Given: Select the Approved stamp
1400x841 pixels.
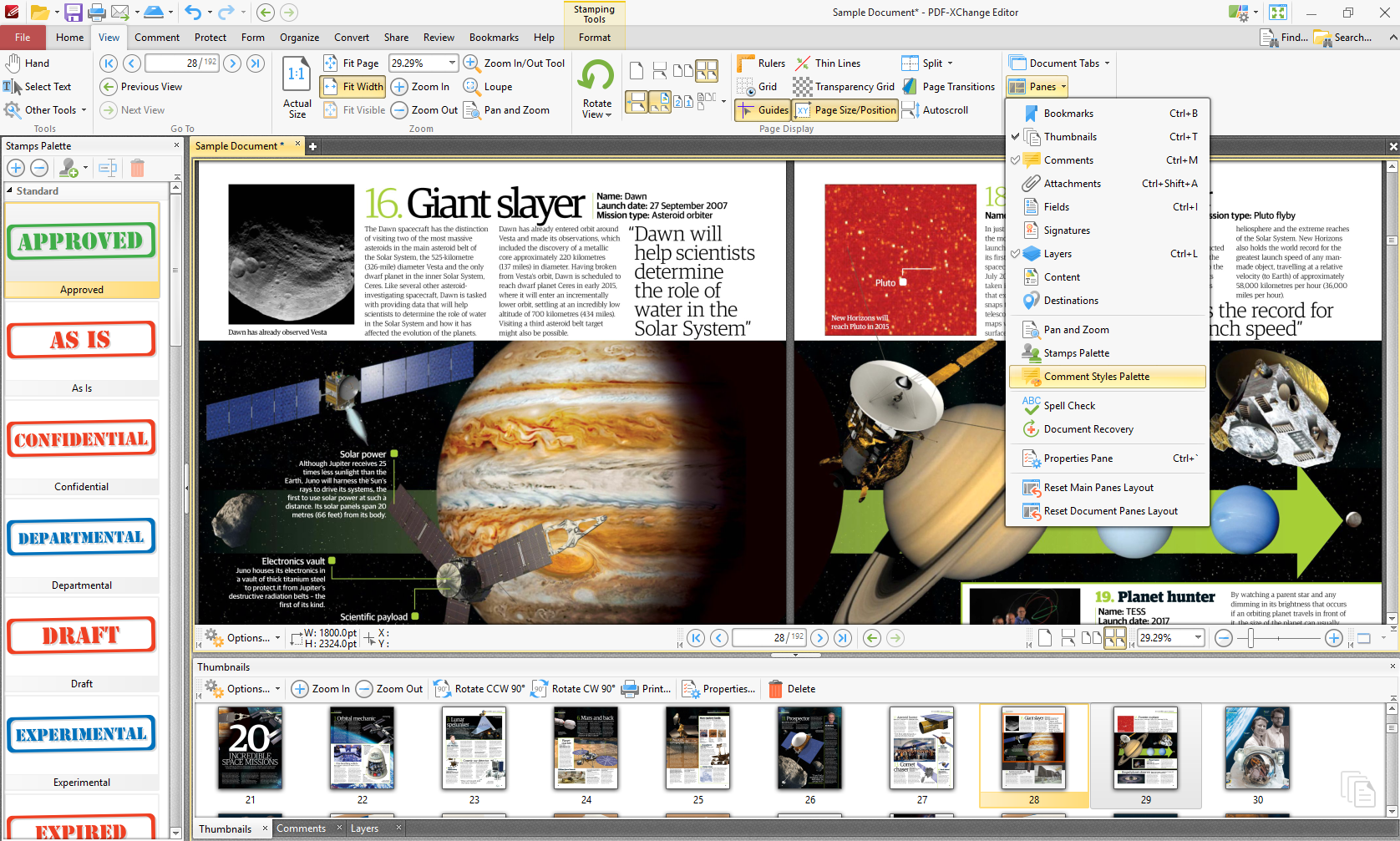Looking at the screenshot, I should 82,250.
